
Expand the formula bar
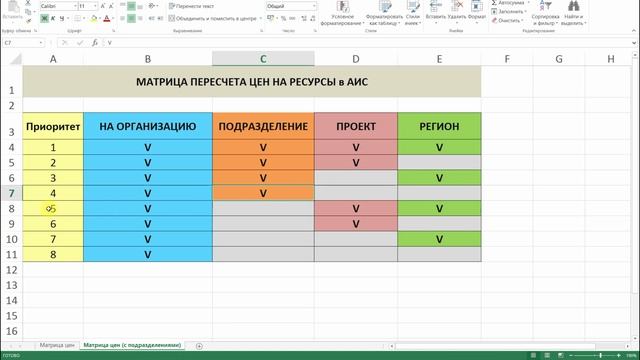pos(634,43)
